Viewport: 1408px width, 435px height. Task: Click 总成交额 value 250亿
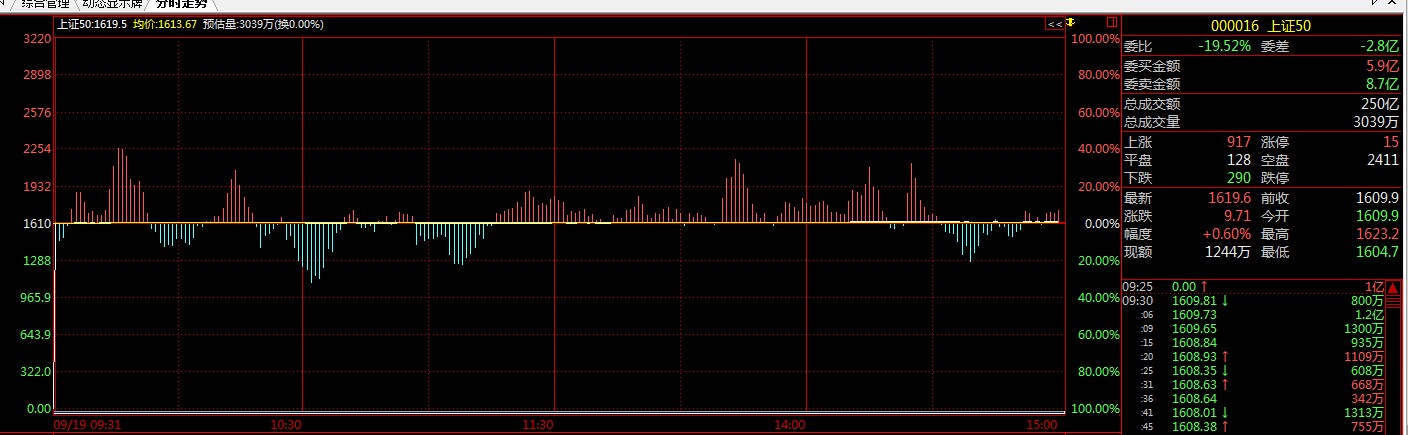click(x=1380, y=103)
